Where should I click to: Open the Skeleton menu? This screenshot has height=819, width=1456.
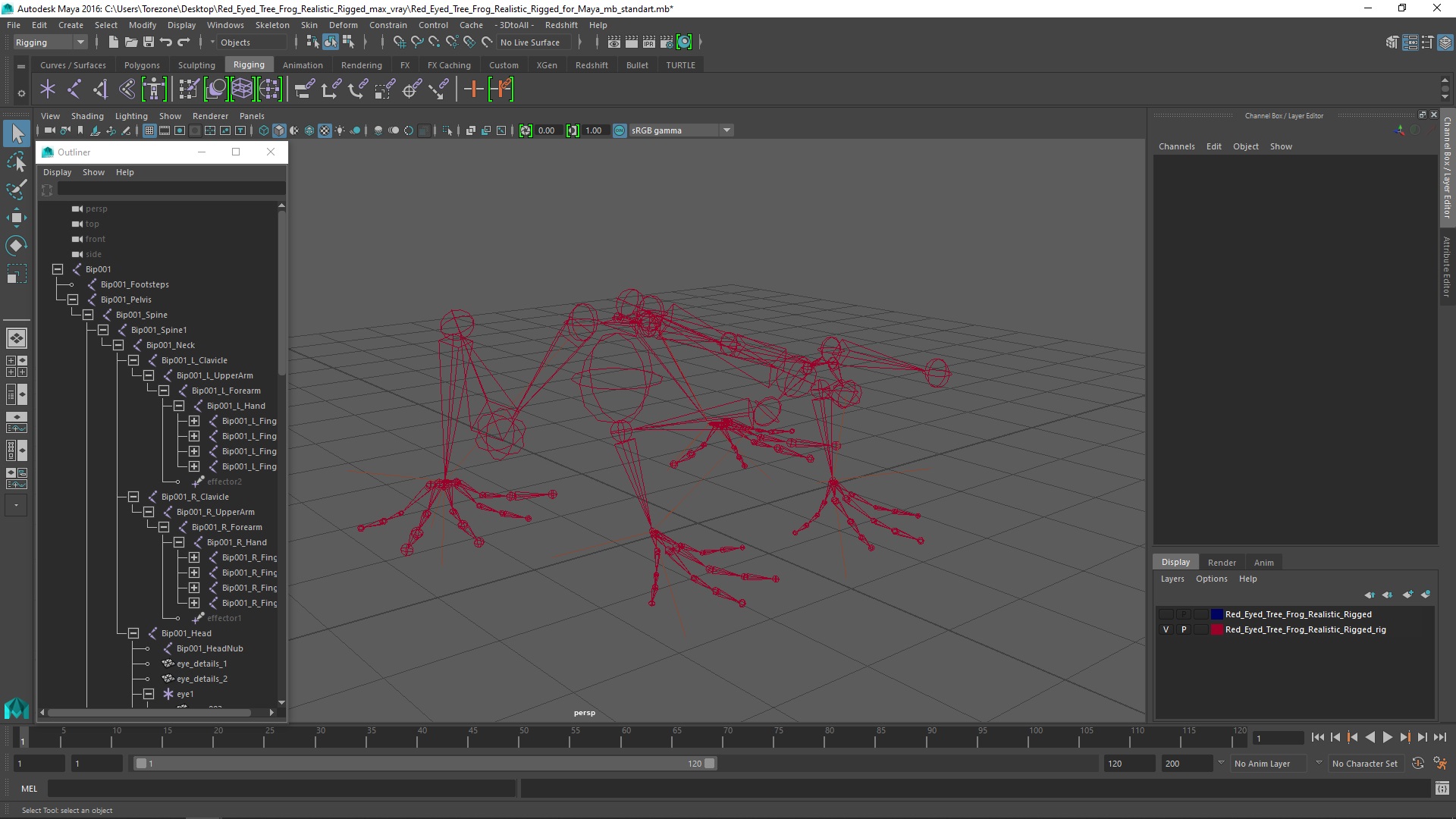point(272,25)
